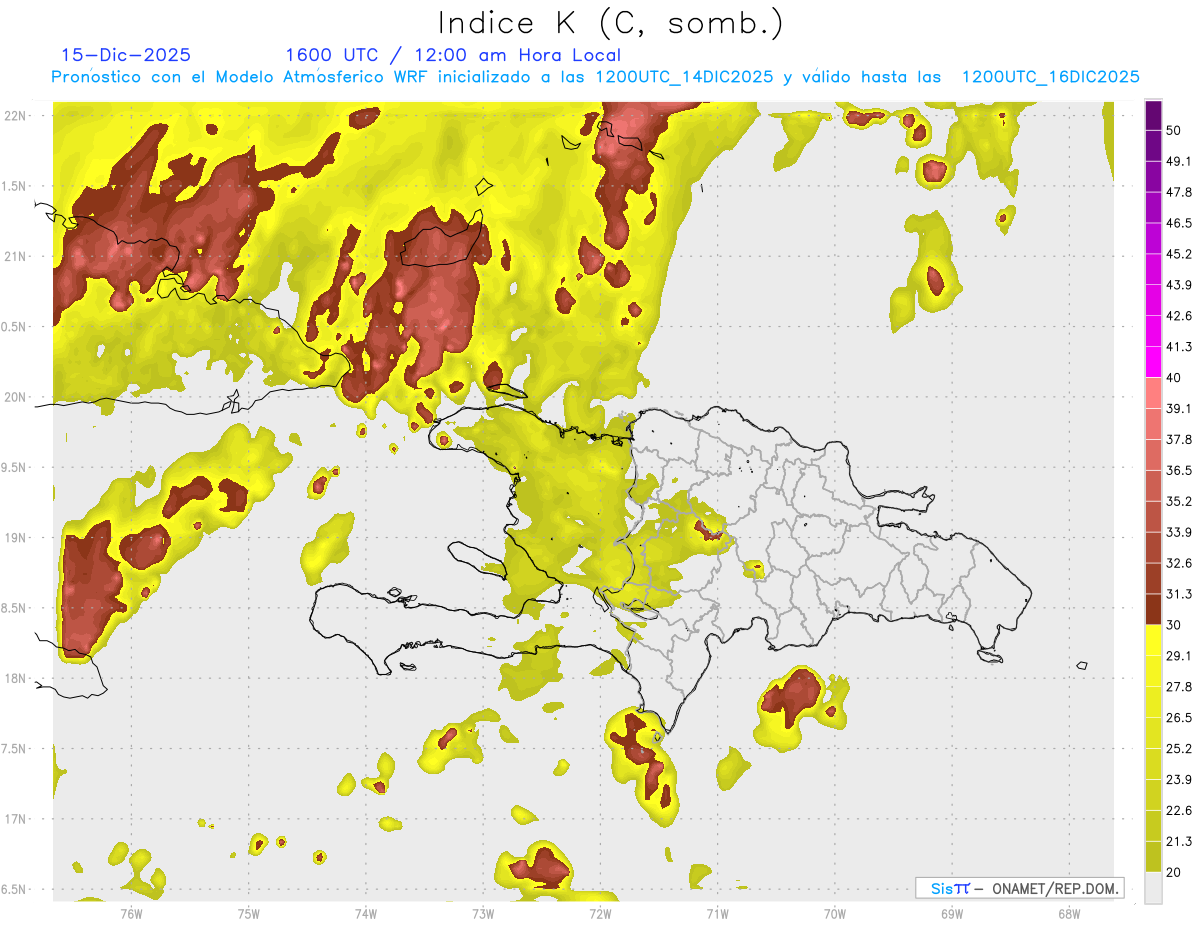Click the longitude label "74W"
1200x927 pixels.
click(366, 913)
